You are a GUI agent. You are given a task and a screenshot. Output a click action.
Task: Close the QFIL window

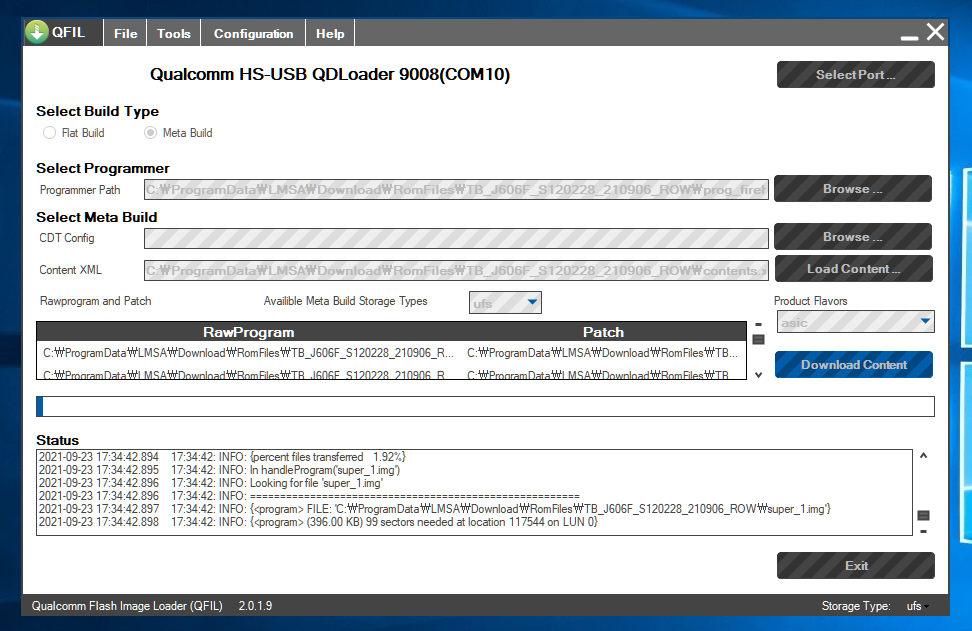(x=935, y=32)
